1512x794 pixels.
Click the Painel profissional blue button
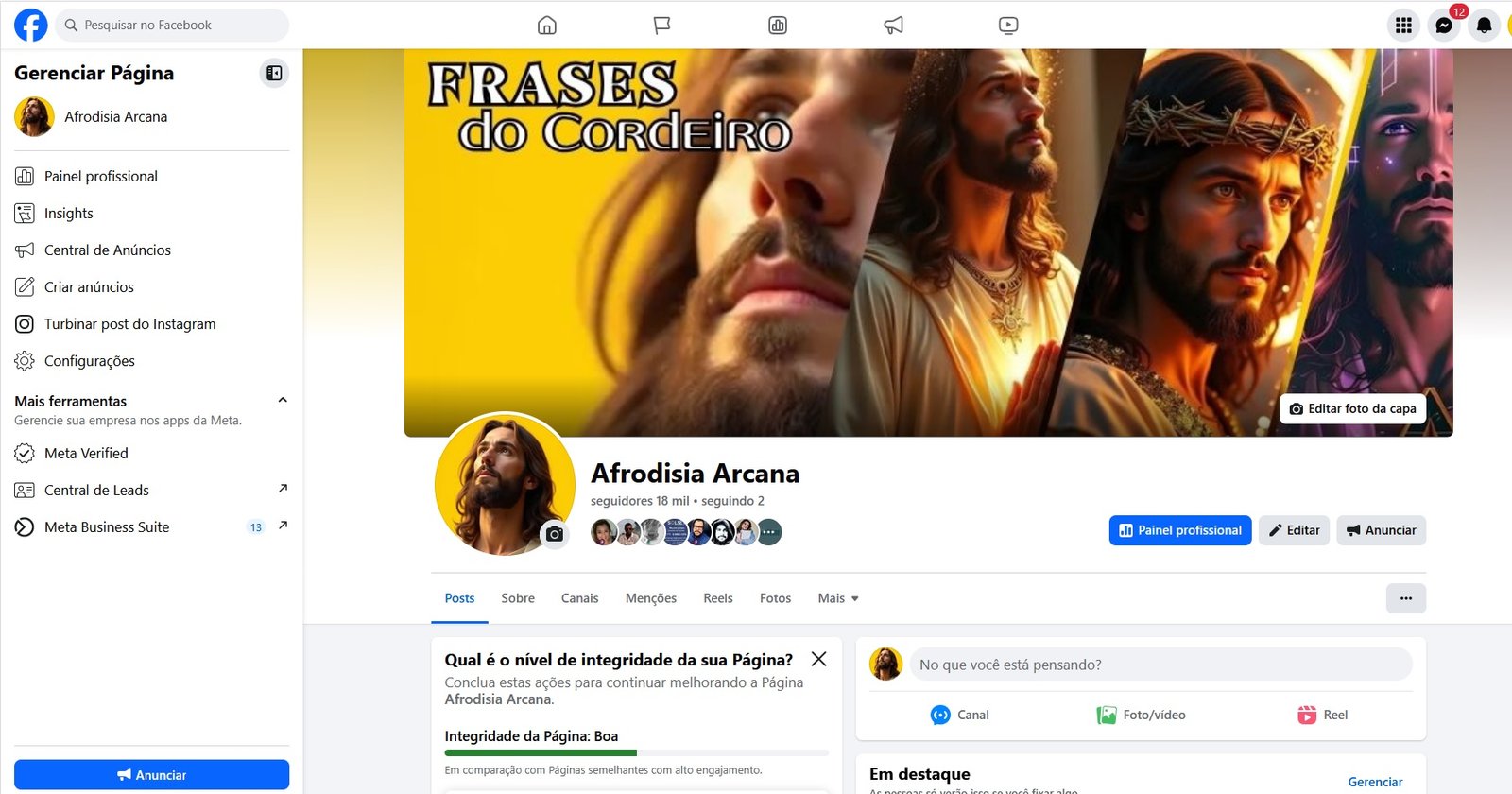click(x=1180, y=530)
